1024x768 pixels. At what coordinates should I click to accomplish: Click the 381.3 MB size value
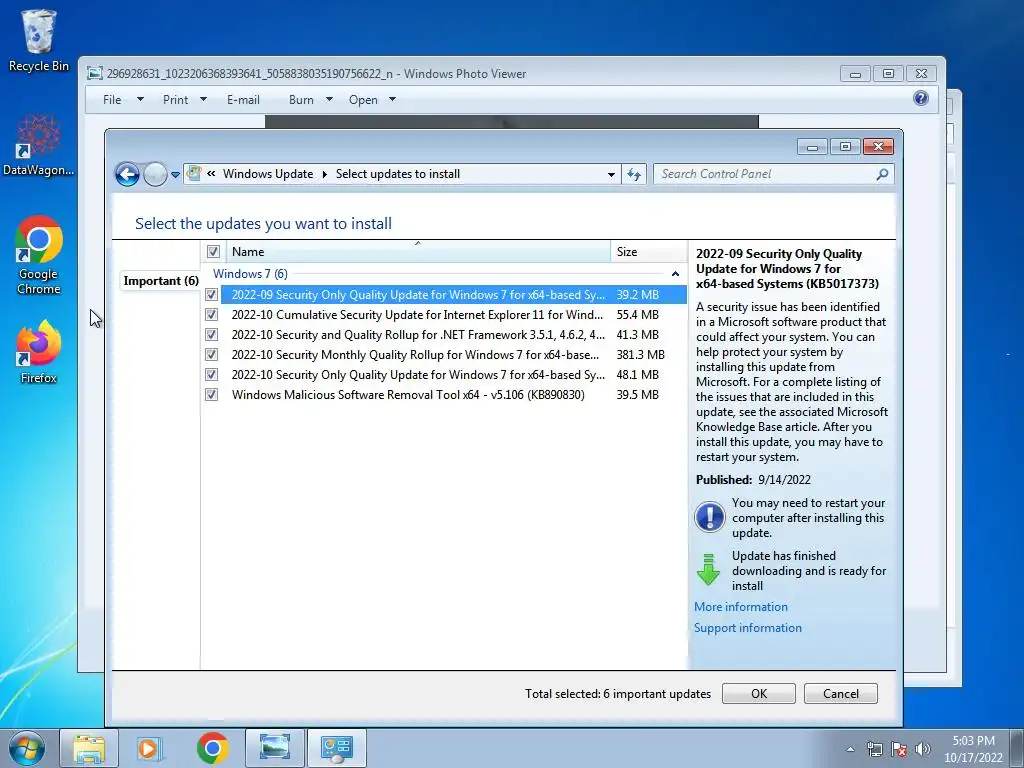640,355
